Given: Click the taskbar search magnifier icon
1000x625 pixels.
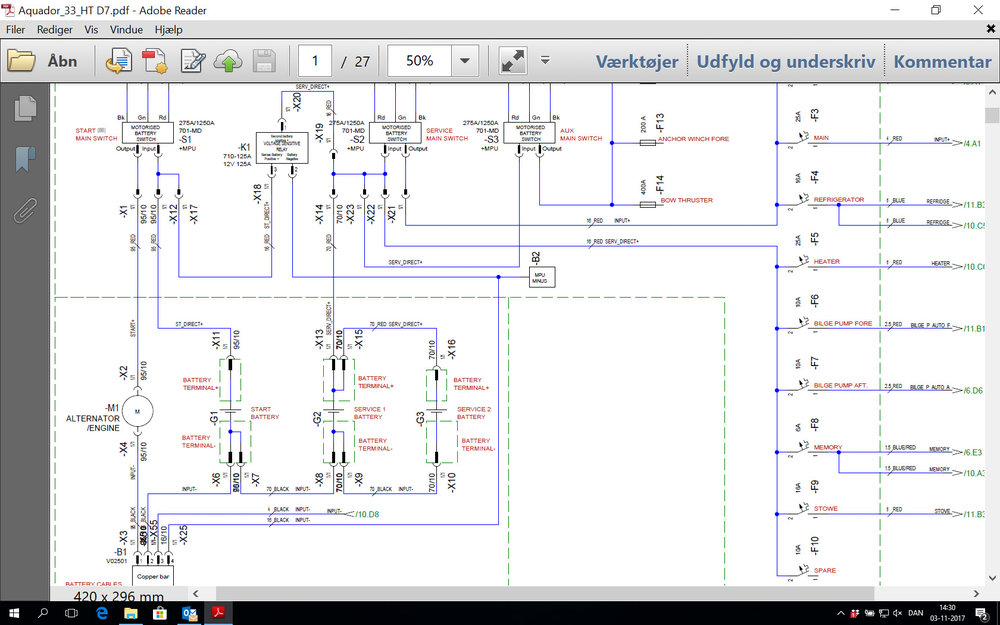Looking at the screenshot, I should tap(43, 614).
